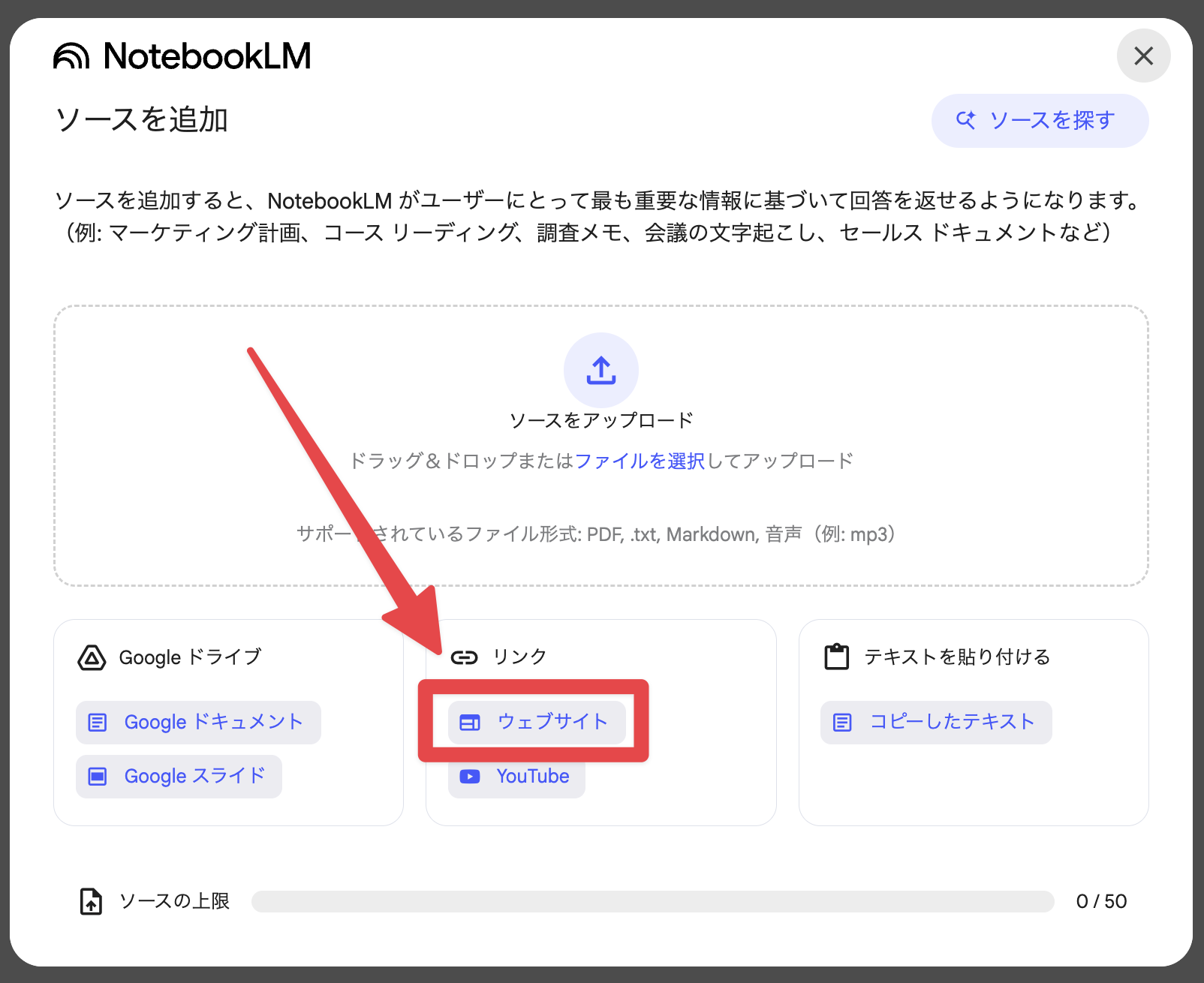Choose the ウェブサイト link option

pos(537,722)
